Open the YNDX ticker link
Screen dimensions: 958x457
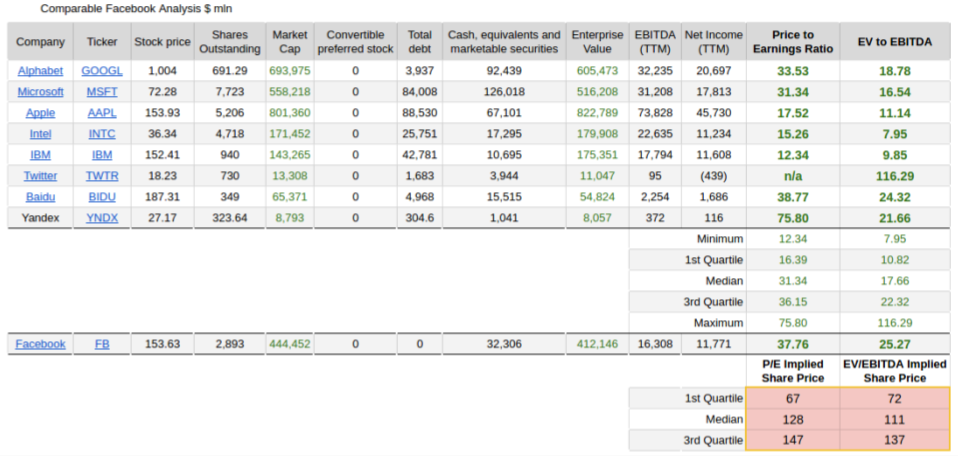coord(102,218)
